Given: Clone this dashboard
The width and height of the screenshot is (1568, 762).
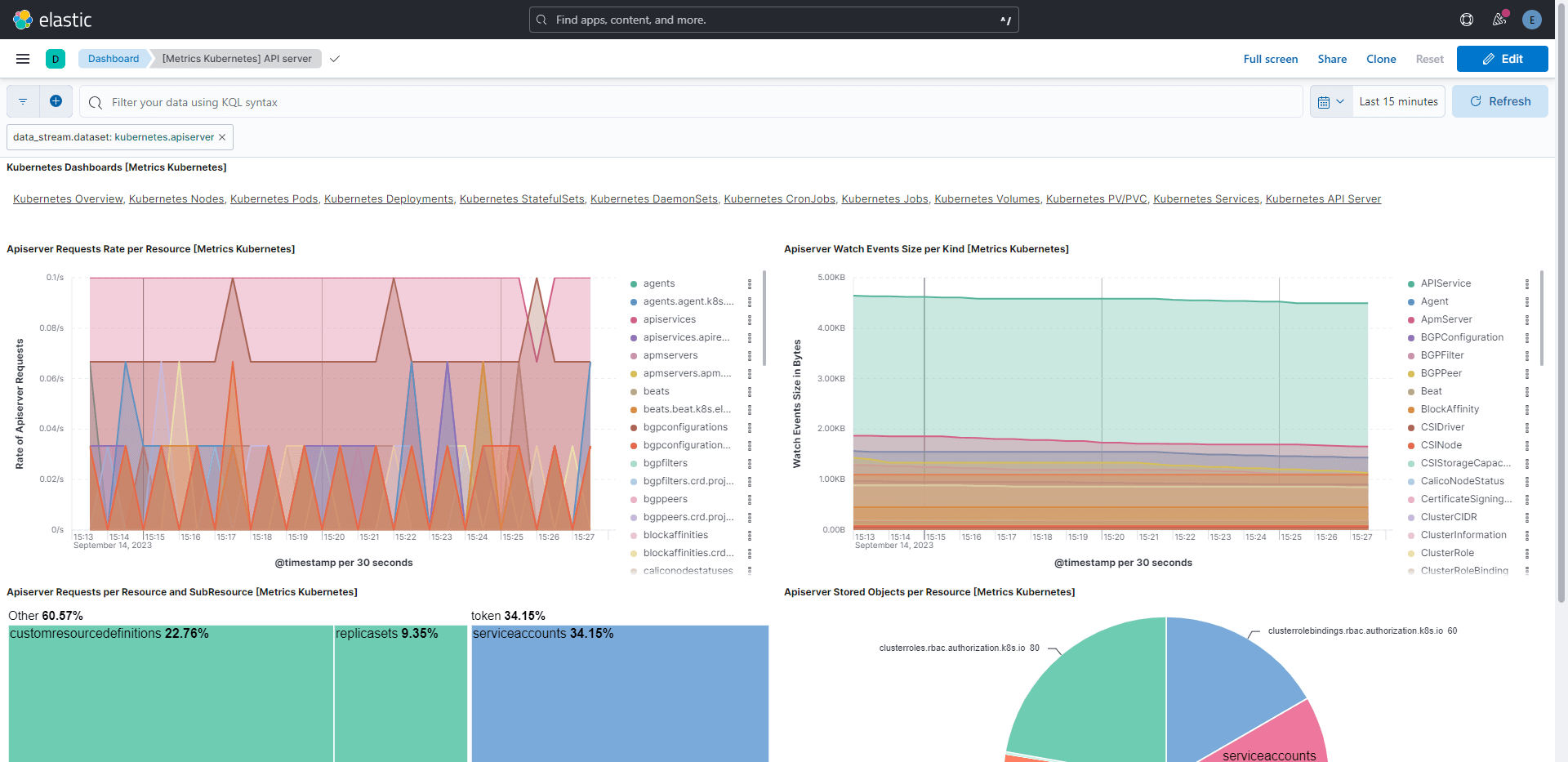Looking at the screenshot, I should tap(1381, 59).
